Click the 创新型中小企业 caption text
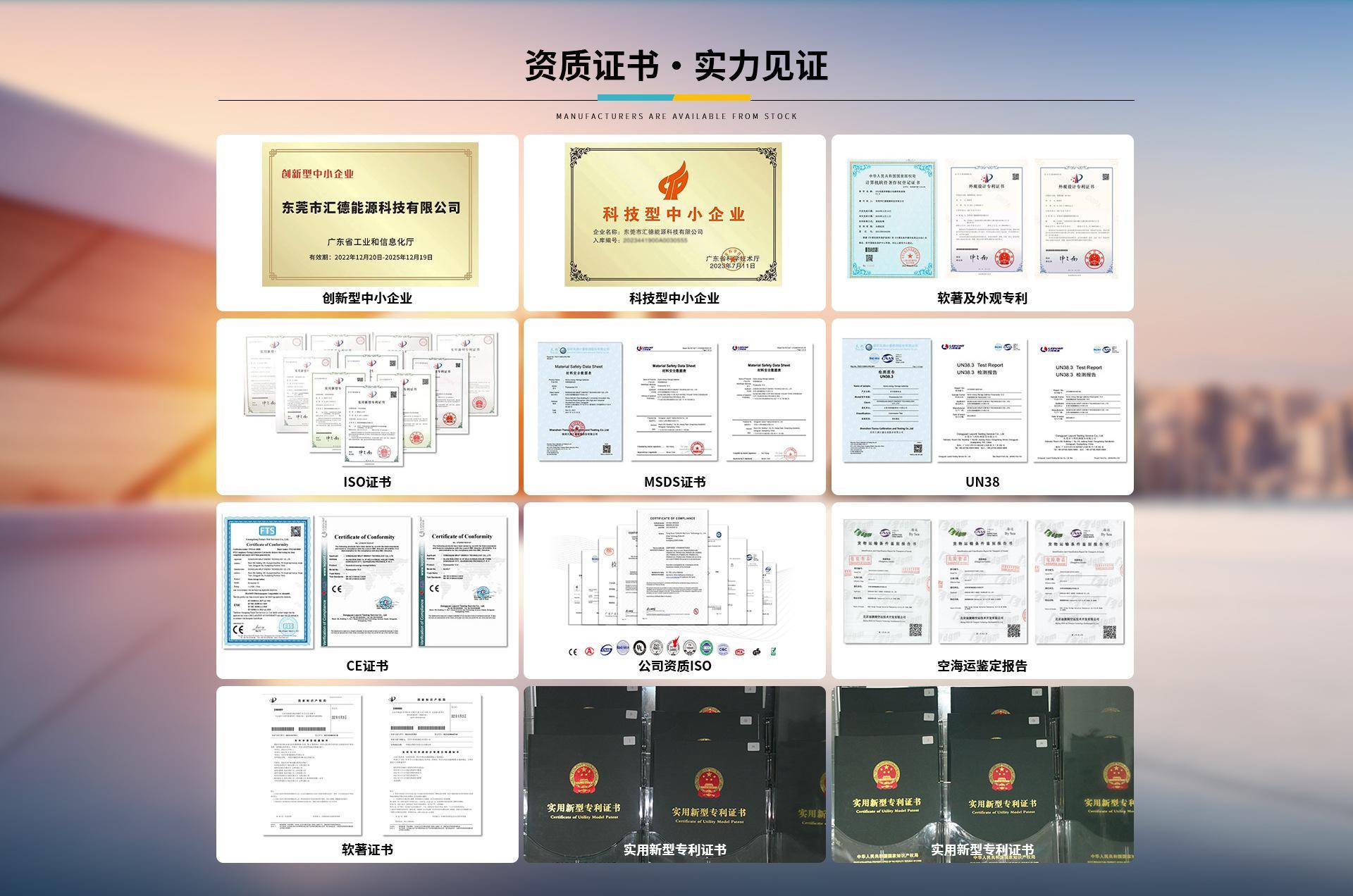The width and height of the screenshot is (1353, 896). pyautogui.click(x=367, y=298)
